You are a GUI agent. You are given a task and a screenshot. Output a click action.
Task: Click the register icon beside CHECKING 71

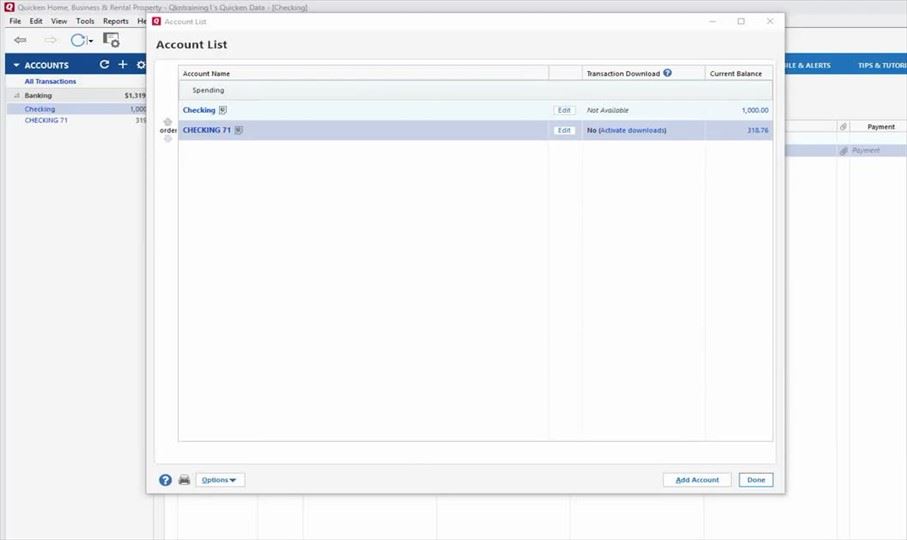coord(239,130)
